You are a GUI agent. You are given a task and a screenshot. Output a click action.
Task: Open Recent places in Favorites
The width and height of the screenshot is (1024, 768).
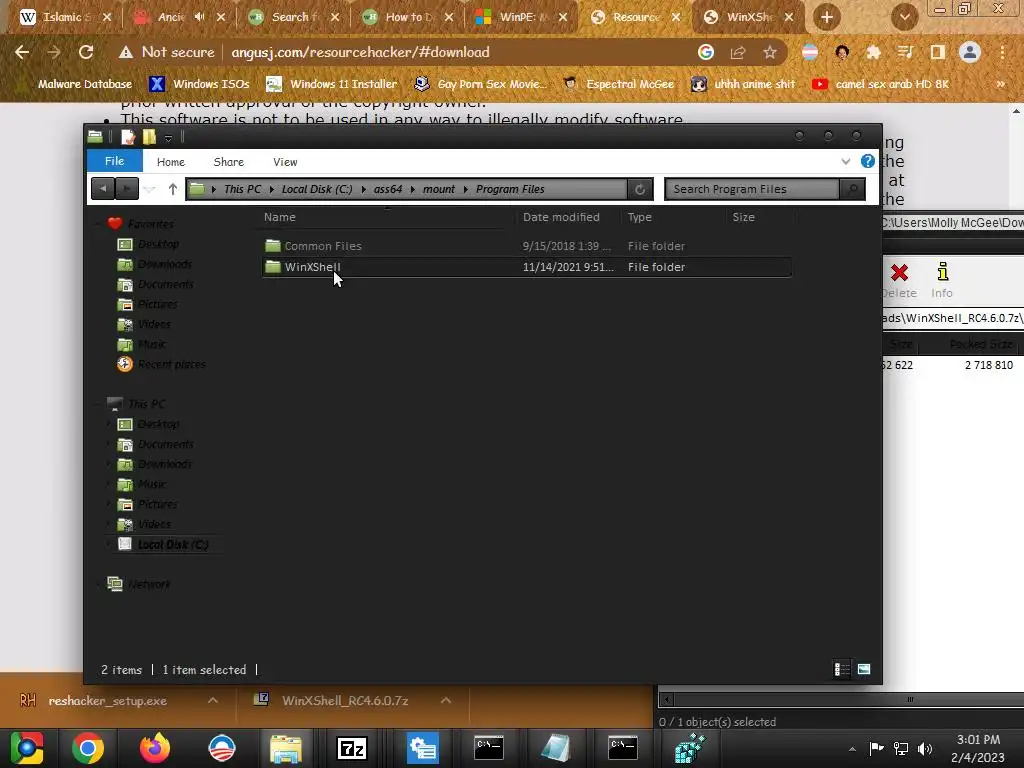pyautogui.click(x=172, y=364)
